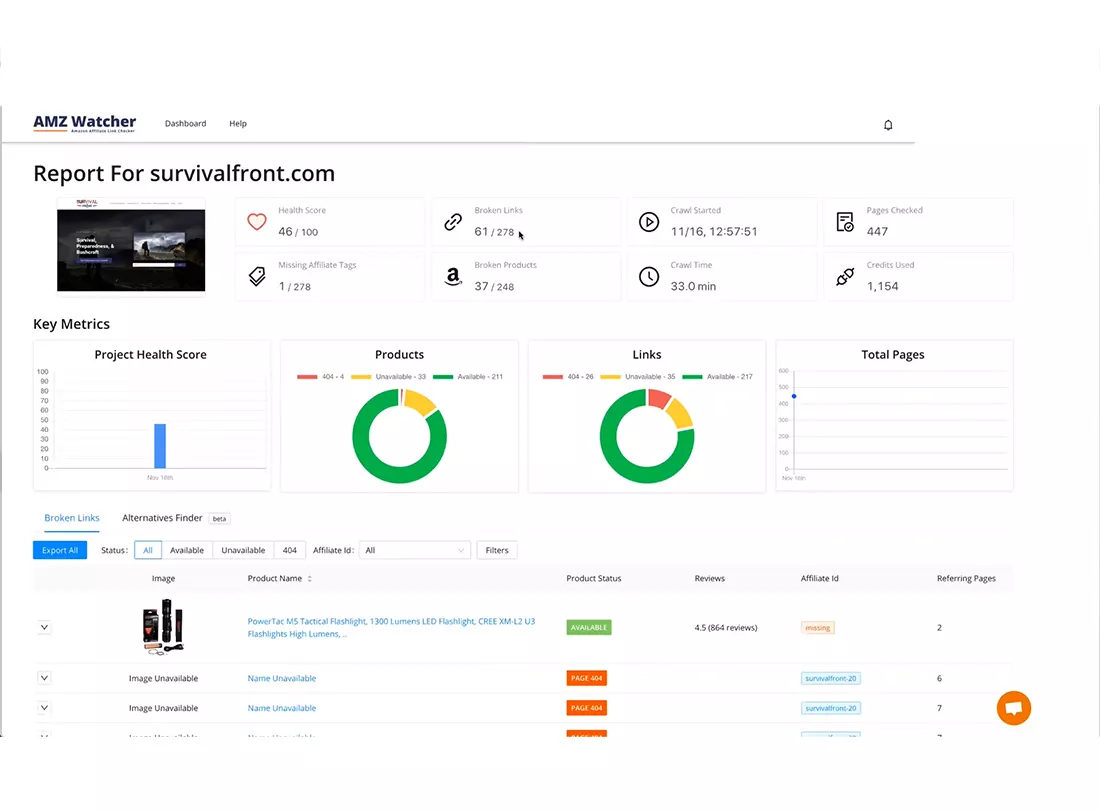Viewport: 1100px width, 810px height.
Task: Click the missing affiliate id tag
Action: [x=817, y=628]
